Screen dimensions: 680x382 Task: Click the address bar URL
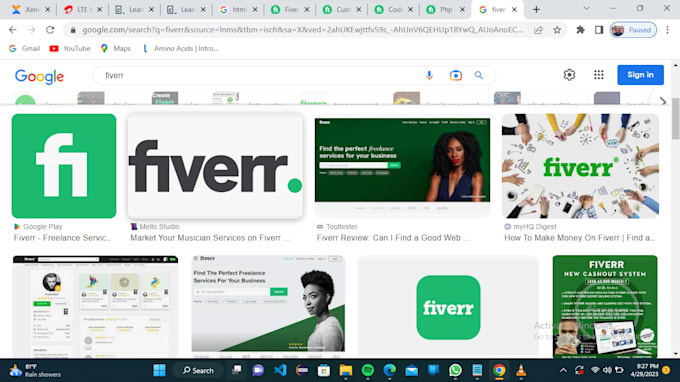[302, 30]
